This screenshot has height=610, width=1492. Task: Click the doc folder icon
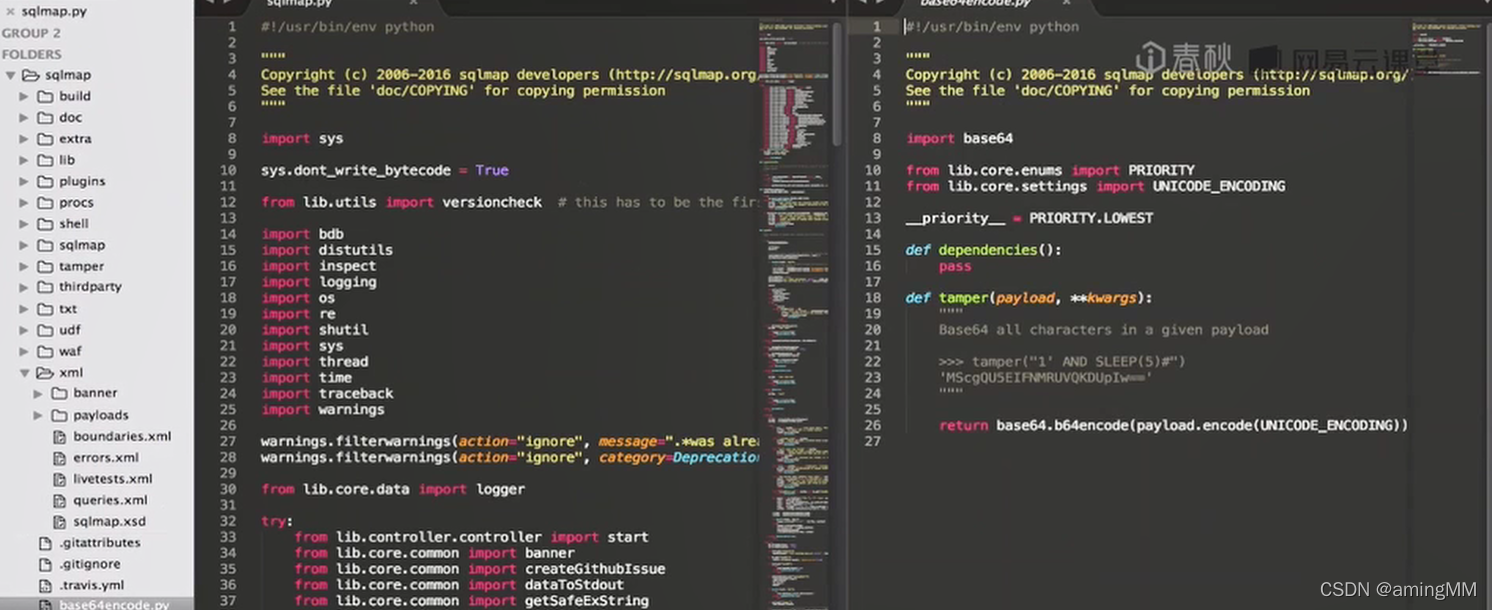pos(45,118)
